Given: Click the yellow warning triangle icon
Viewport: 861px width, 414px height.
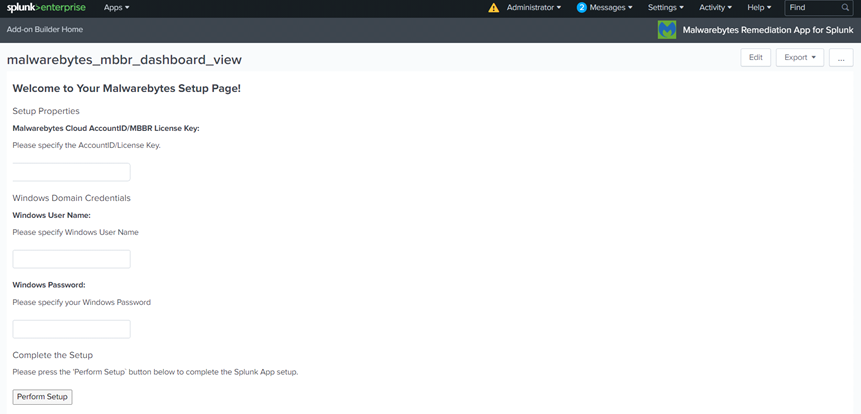Looking at the screenshot, I should (x=494, y=8).
